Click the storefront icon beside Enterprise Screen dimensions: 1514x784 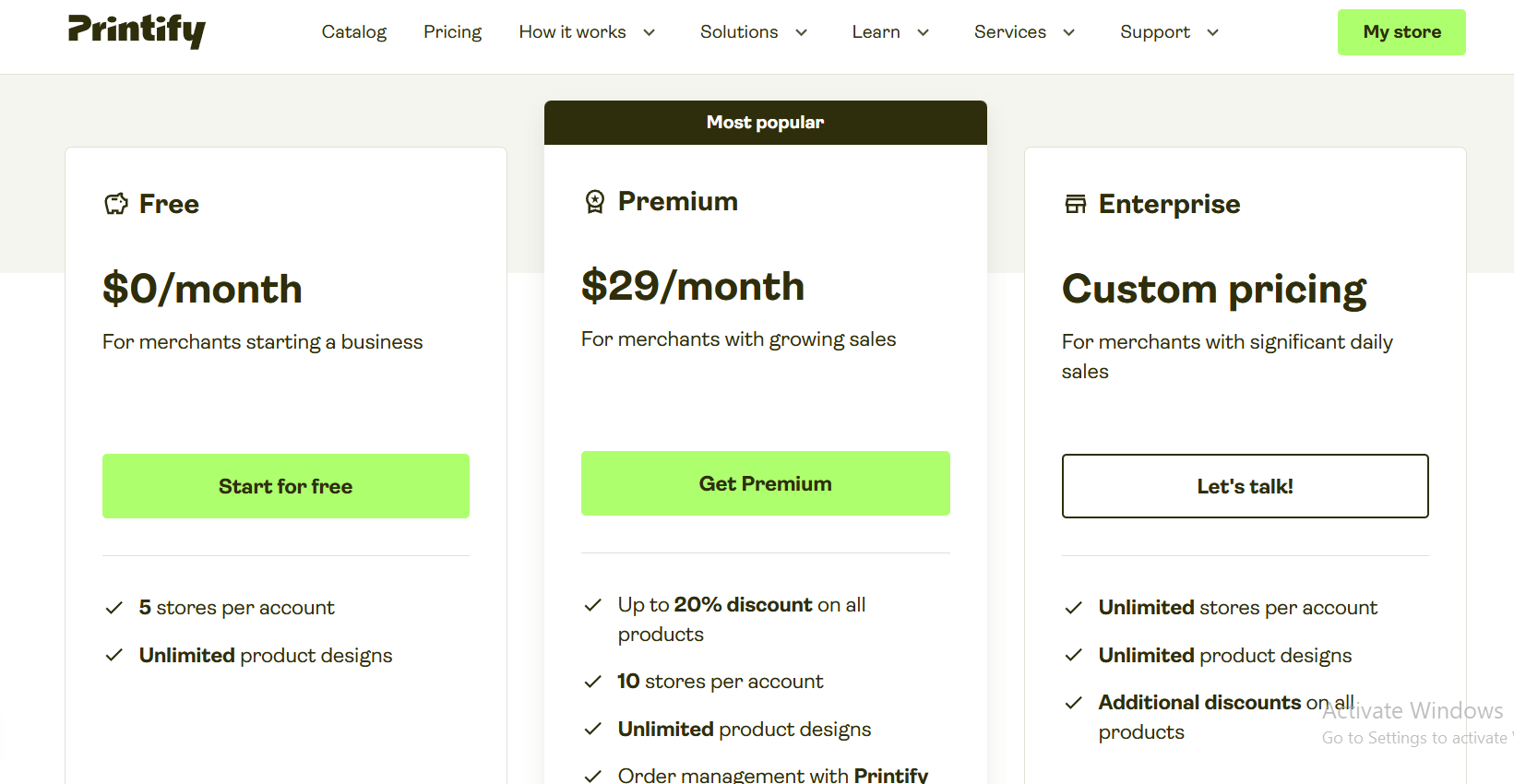[x=1076, y=204]
